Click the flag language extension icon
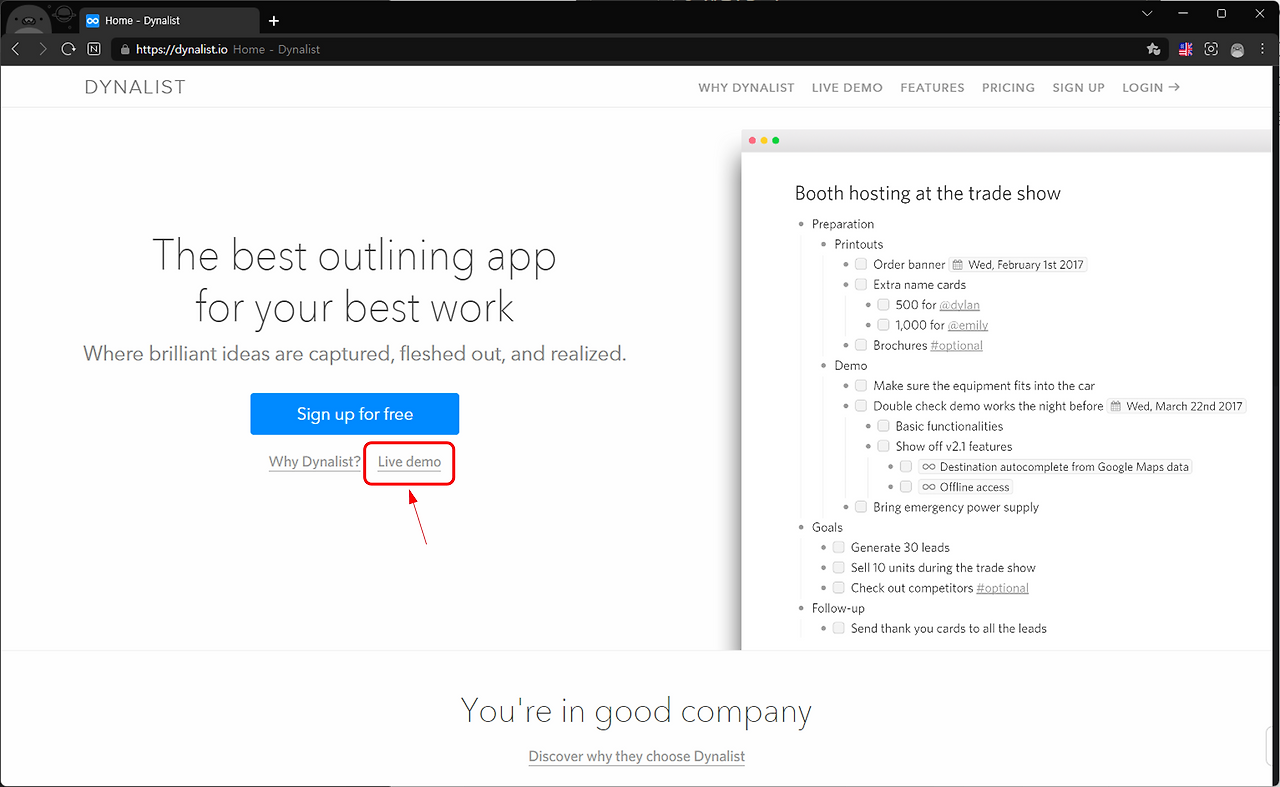The height and width of the screenshot is (787, 1280). [1186, 49]
